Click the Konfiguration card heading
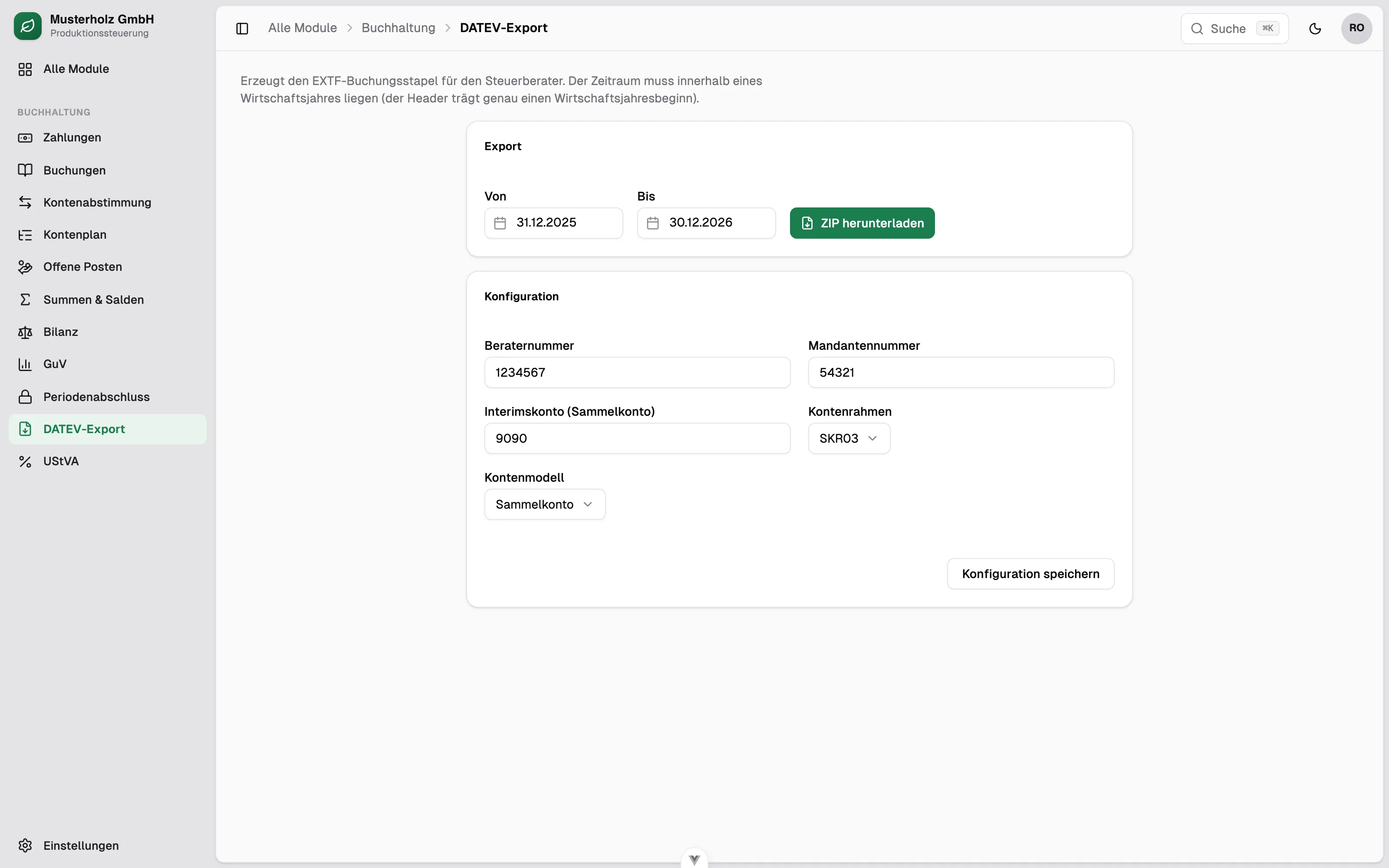Image resolution: width=1389 pixels, height=868 pixels. click(x=521, y=297)
